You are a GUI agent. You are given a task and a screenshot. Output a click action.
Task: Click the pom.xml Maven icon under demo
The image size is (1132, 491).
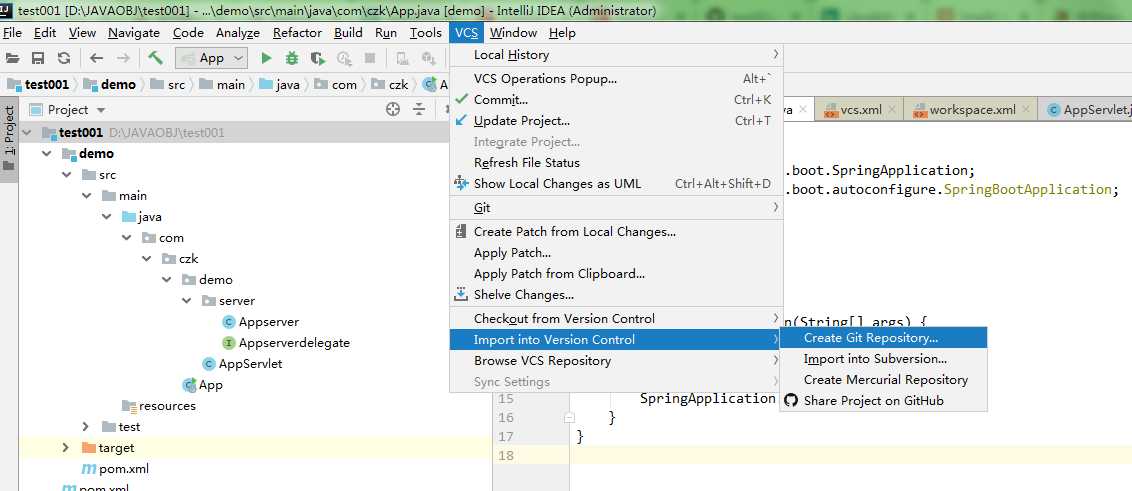(89, 469)
